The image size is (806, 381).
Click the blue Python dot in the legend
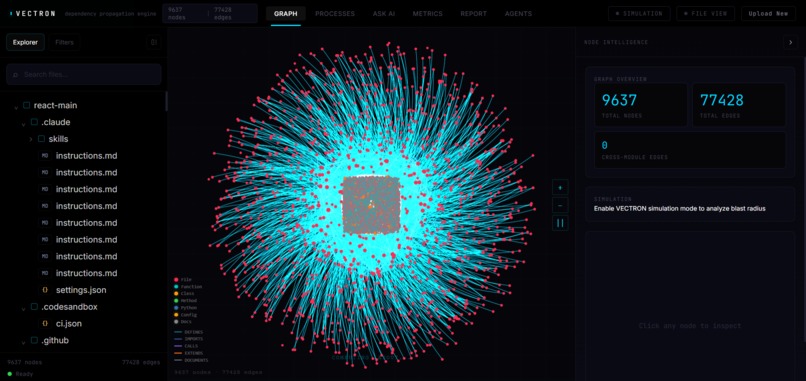[x=176, y=307]
